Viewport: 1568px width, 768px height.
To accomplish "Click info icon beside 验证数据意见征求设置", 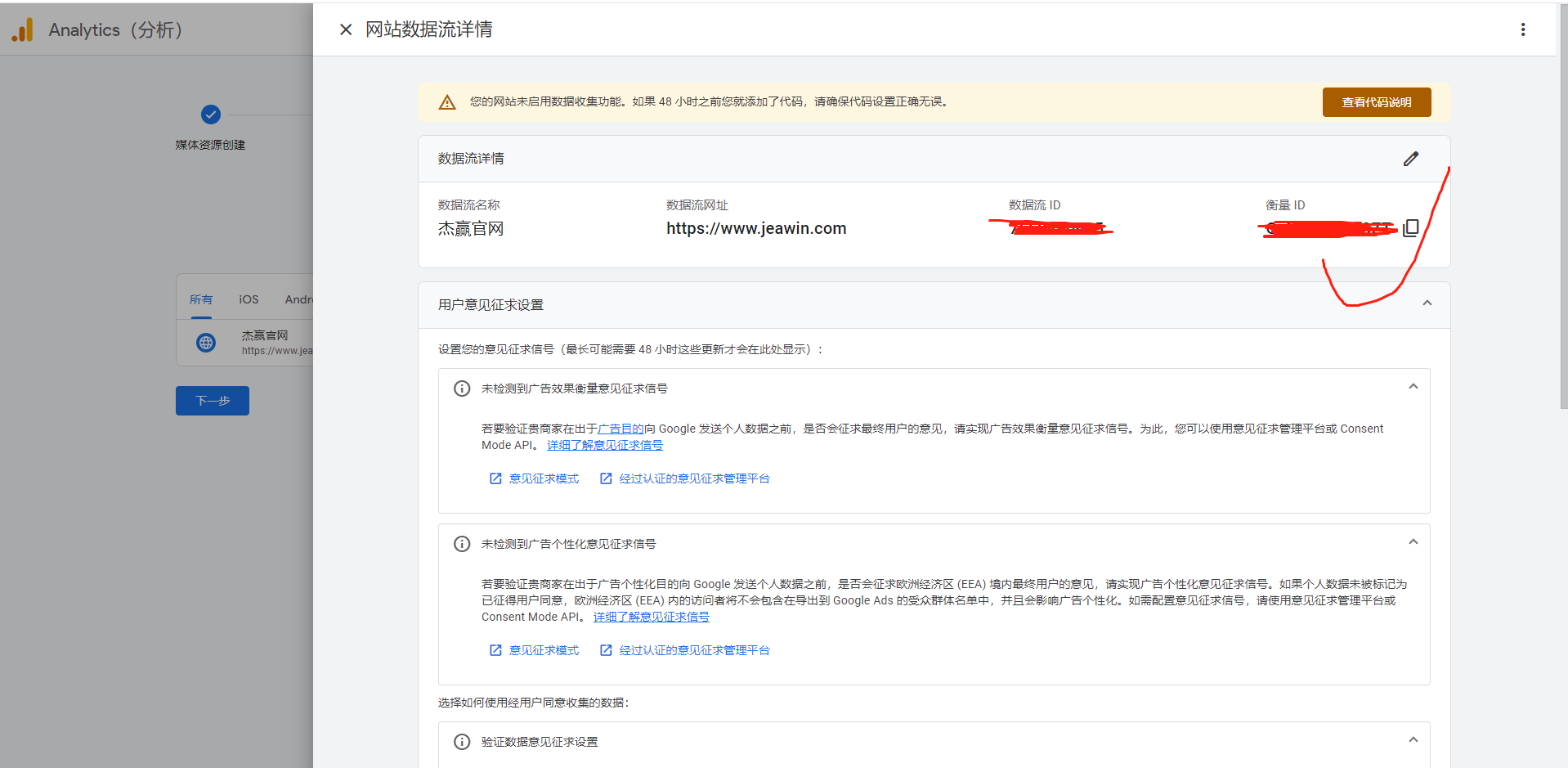I will [x=462, y=742].
